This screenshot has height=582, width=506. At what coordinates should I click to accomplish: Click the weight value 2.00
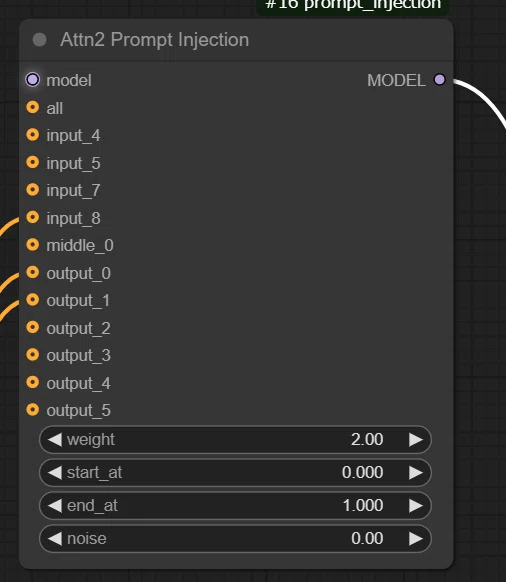point(367,439)
